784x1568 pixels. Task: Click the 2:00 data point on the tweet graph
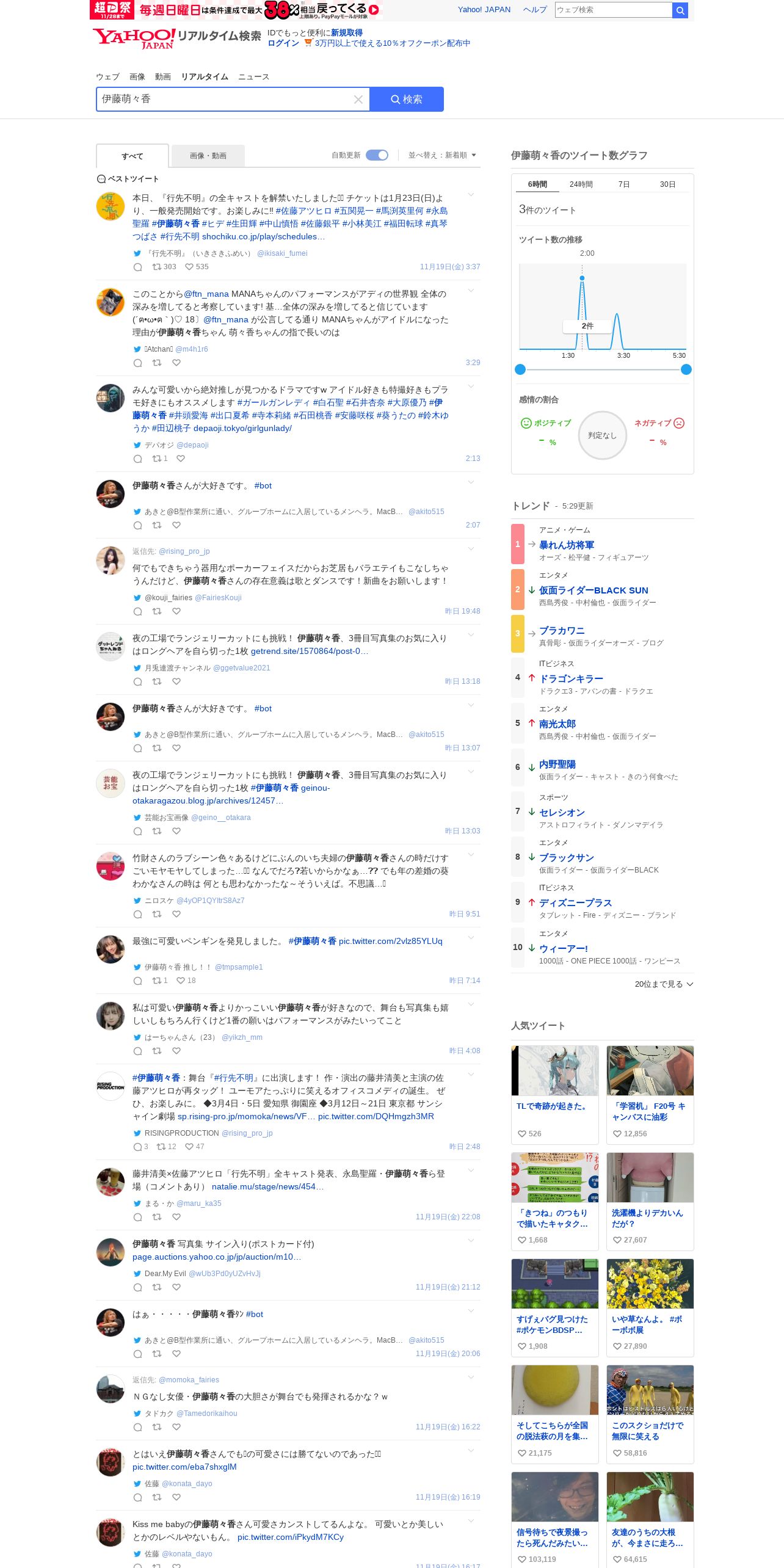click(582, 278)
